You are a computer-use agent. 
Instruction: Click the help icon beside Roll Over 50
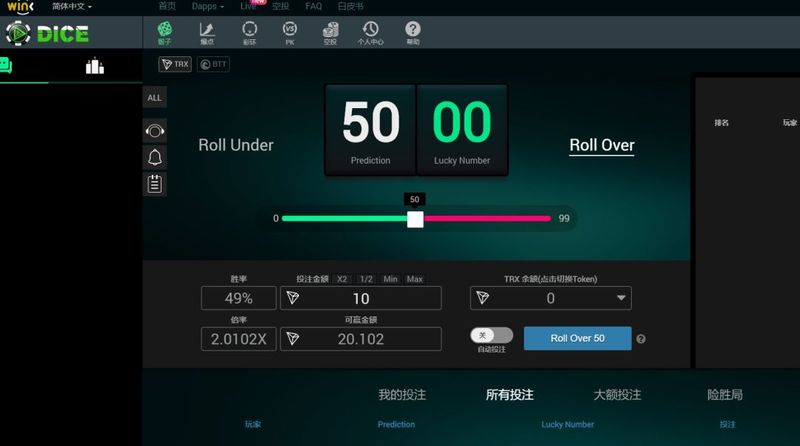click(641, 339)
